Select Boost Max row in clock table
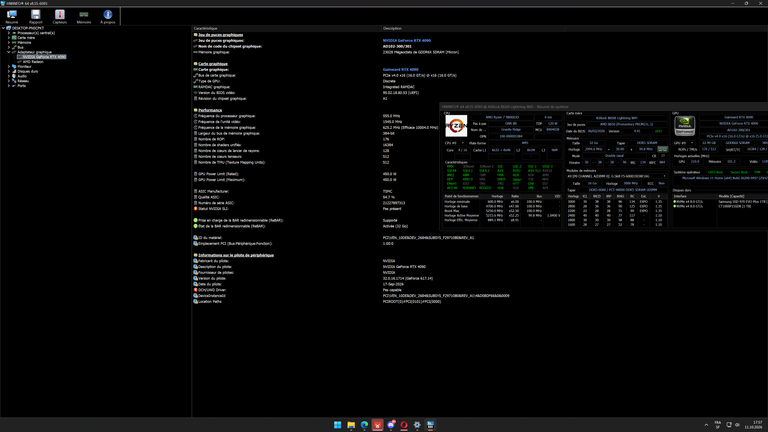The height and width of the screenshot is (432, 768). [x=503, y=211]
